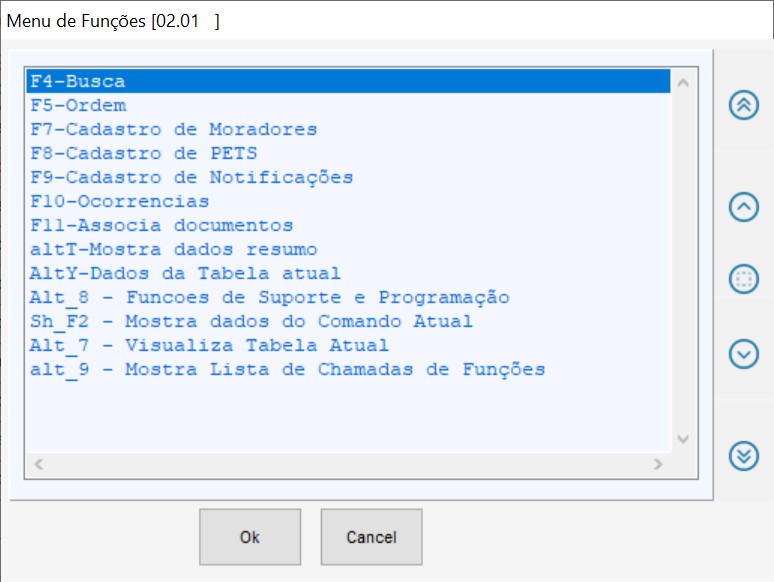Move down one item with down-chevron icon

coord(743,353)
